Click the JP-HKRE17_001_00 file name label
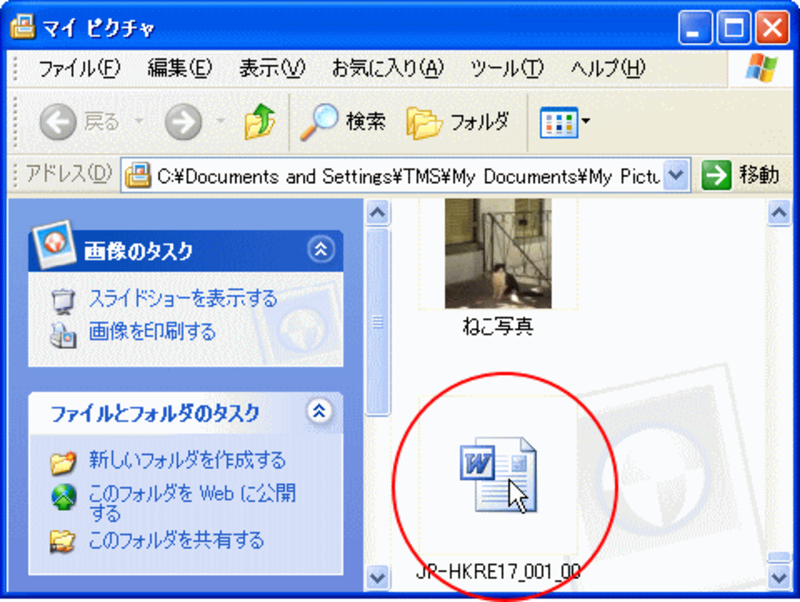This screenshot has width=800, height=602. click(x=498, y=571)
